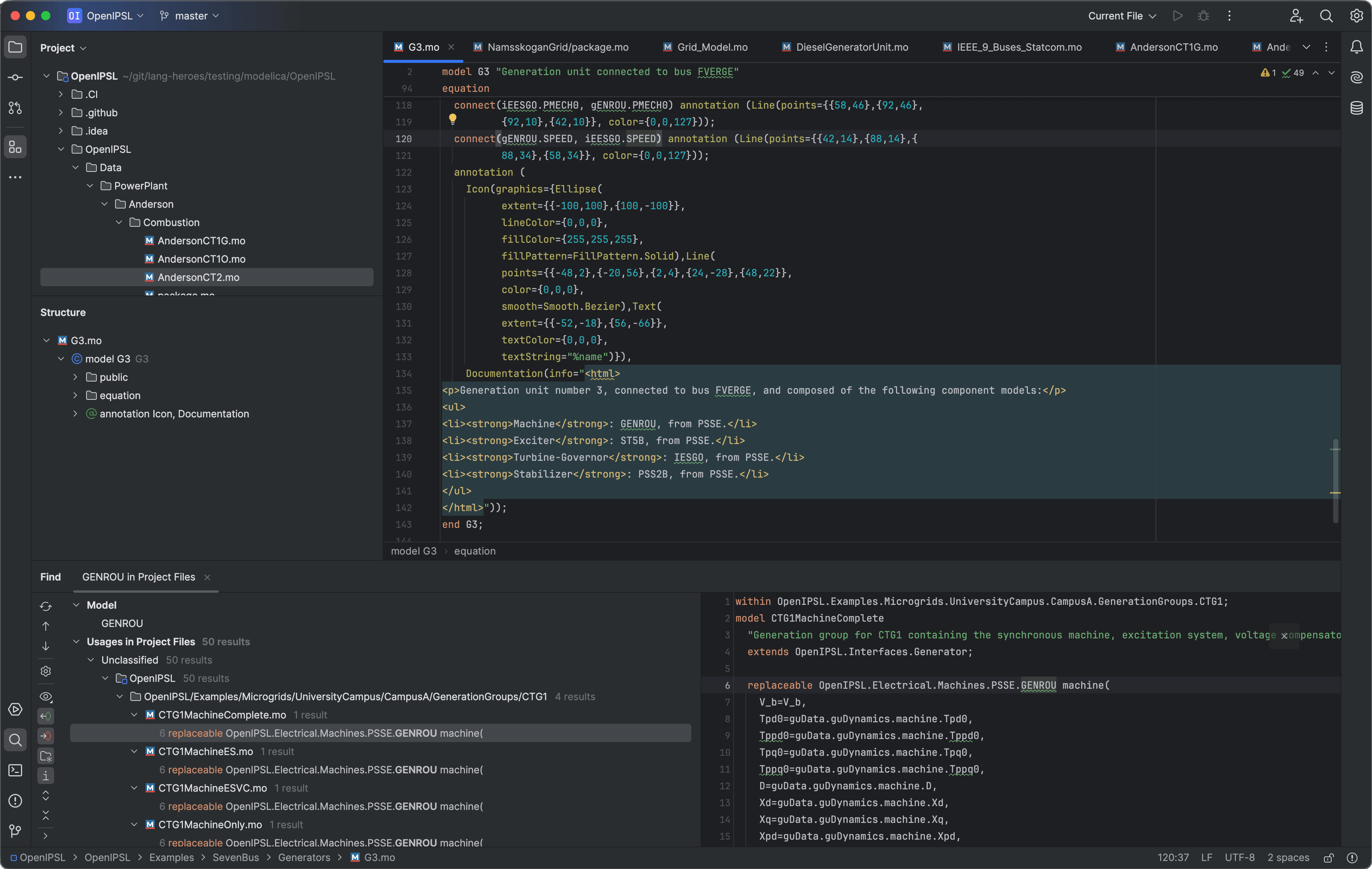
Task: Open the Problems tool window
Action: click(x=15, y=801)
